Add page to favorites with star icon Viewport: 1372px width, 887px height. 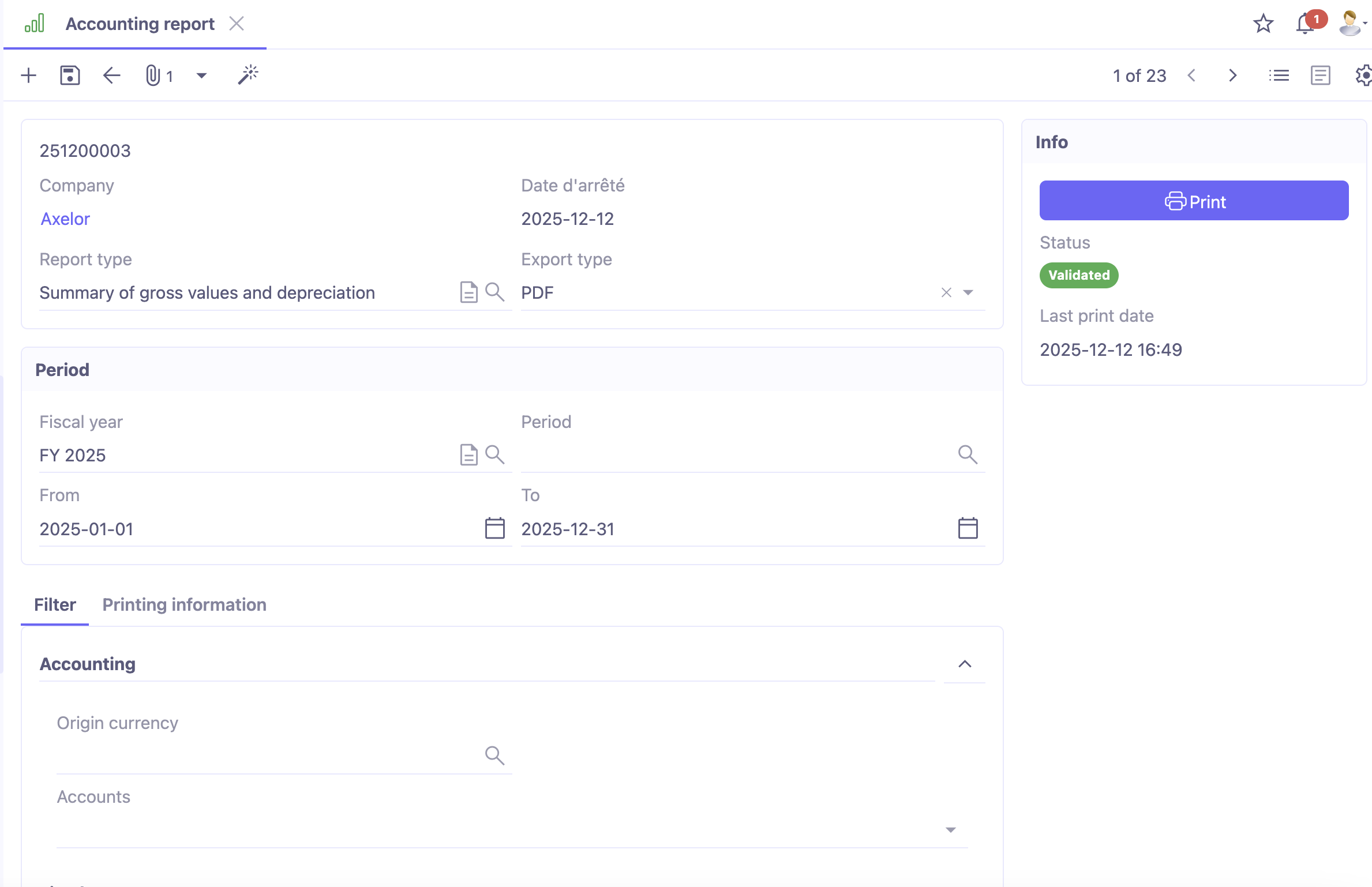[1263, 24]
